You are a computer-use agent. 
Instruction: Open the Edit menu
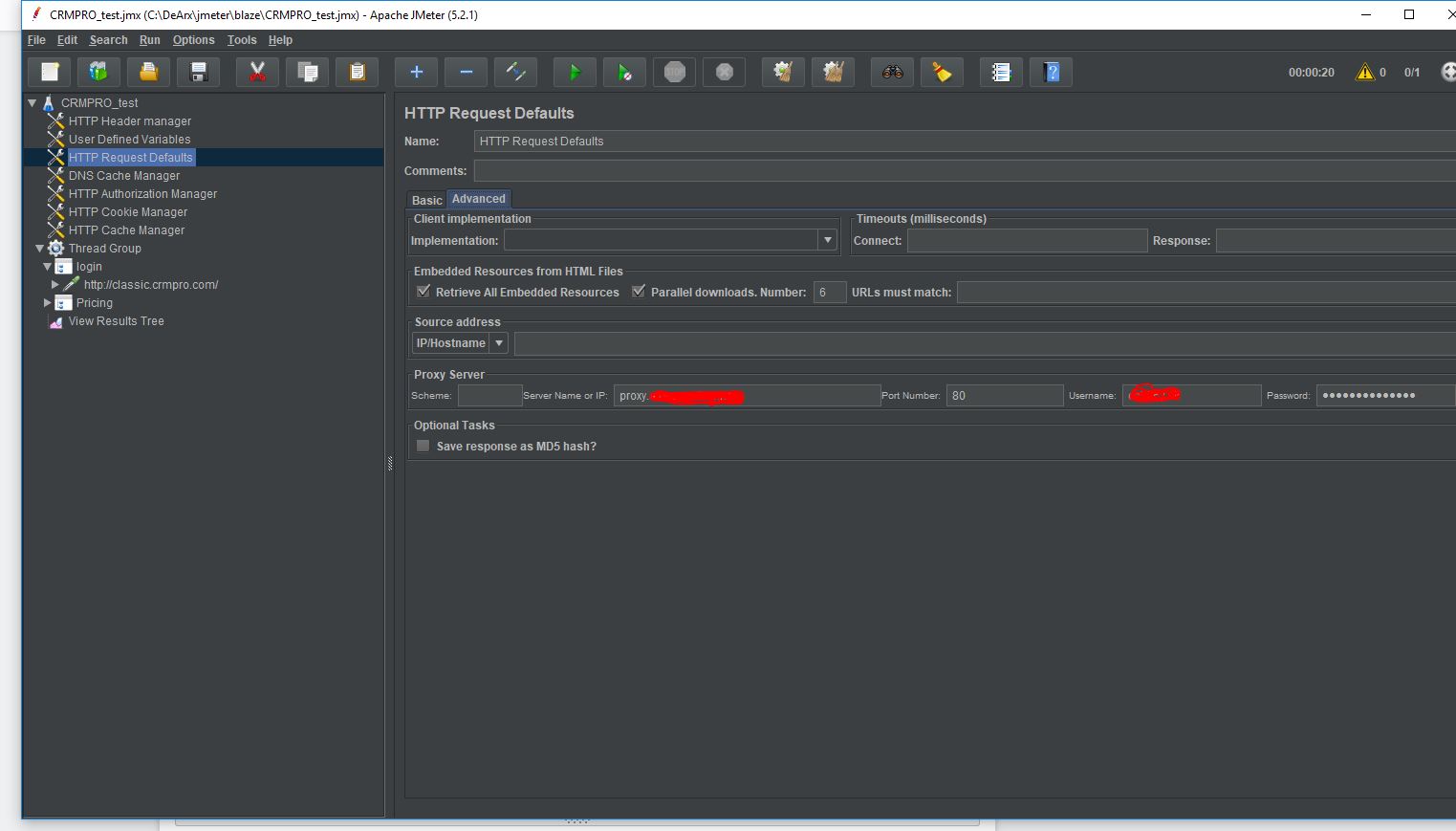67,40
